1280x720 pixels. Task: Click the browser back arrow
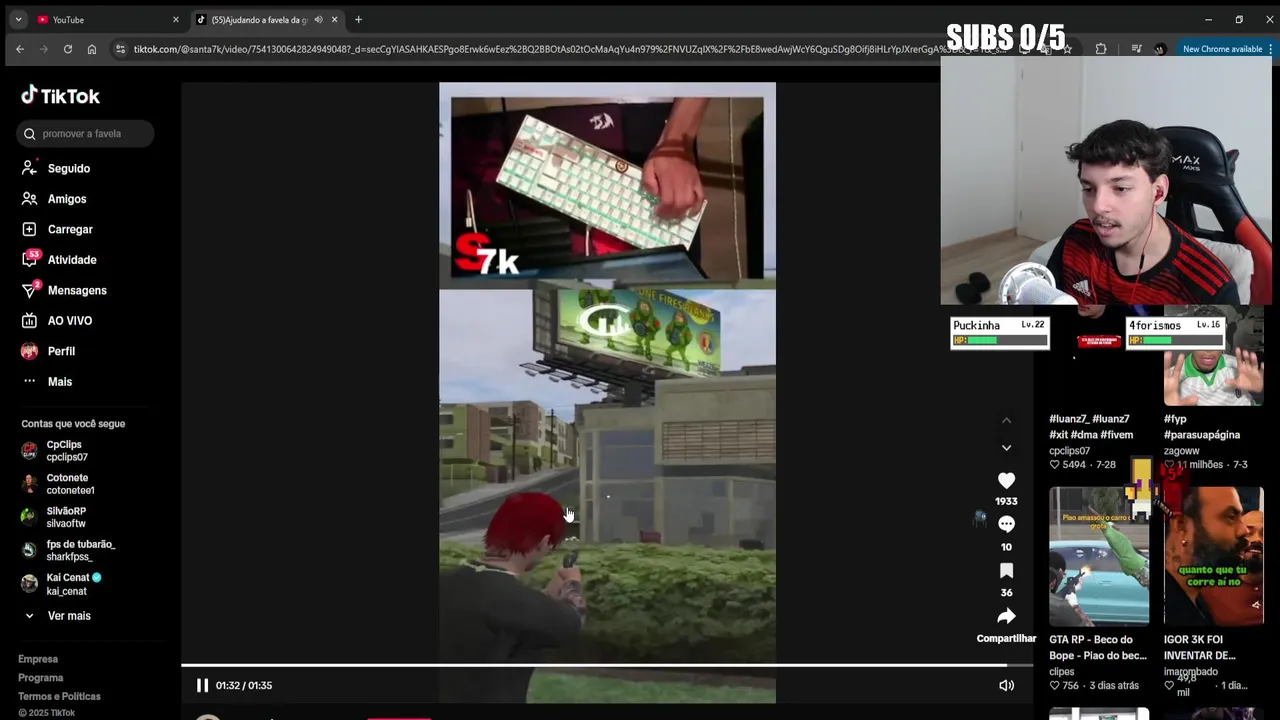tap(20, 49)
